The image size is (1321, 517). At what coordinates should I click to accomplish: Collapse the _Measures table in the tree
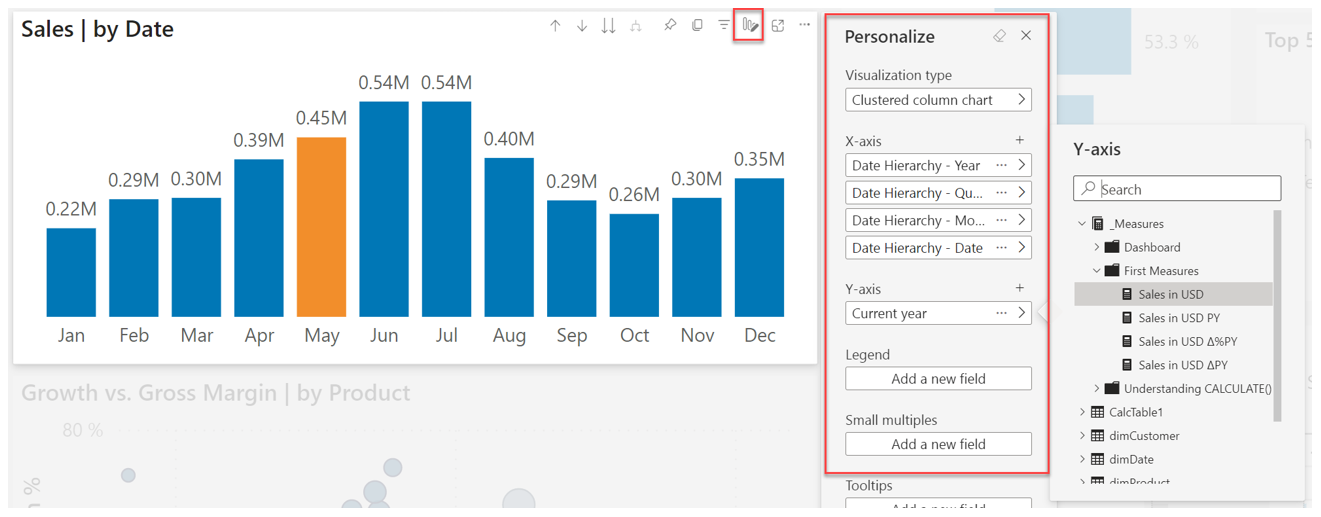(1082, 224)
